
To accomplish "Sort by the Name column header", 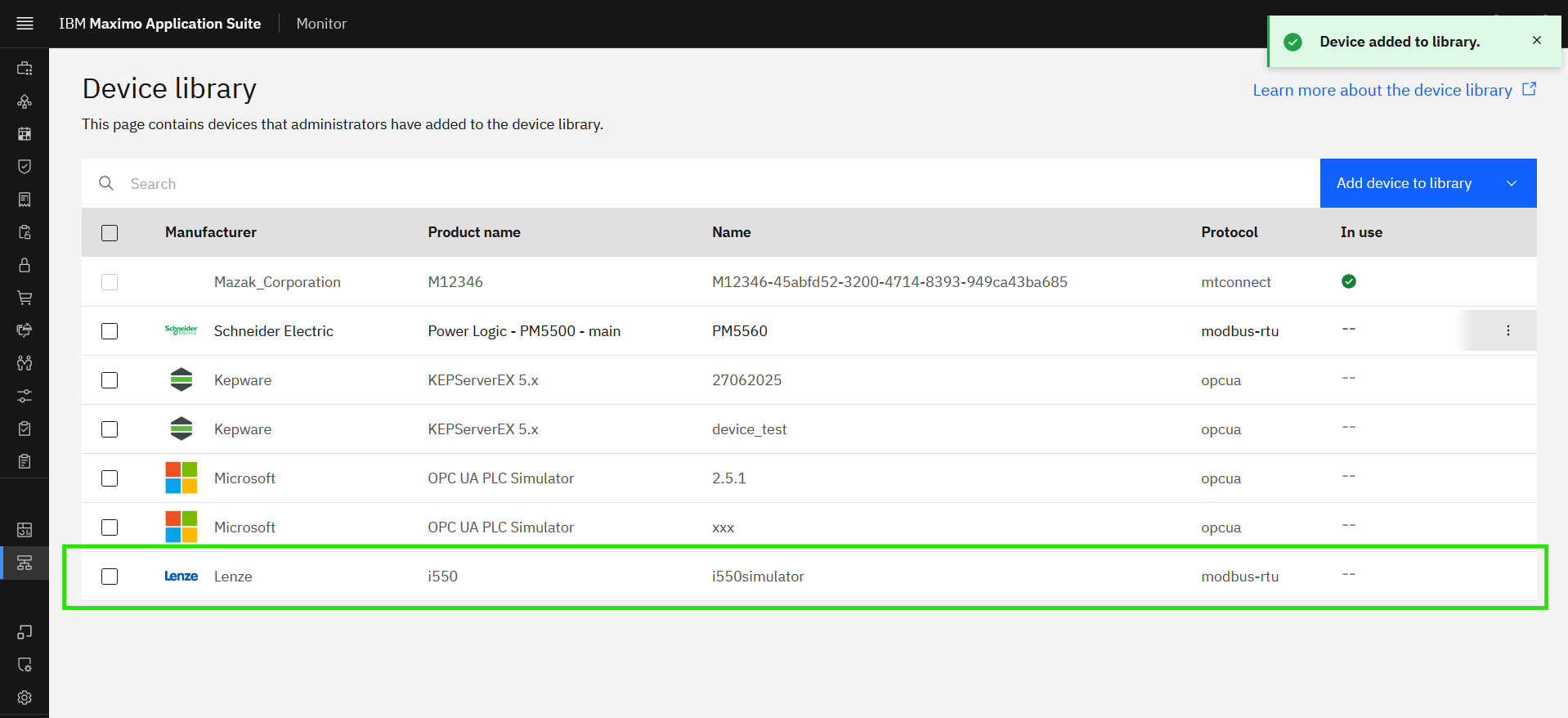I will pyautogui.click(x=732, y=232).
